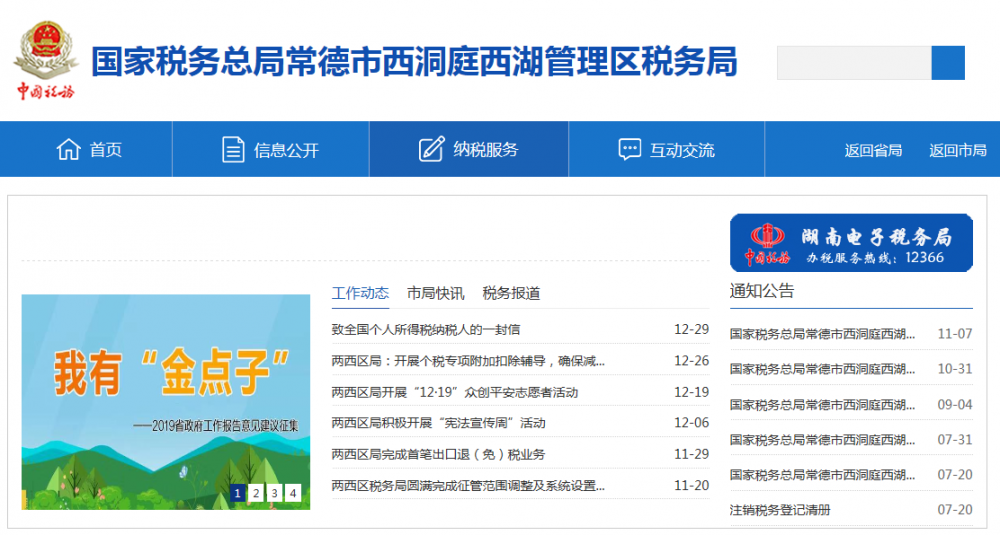Image resolution: width=1000 pixels, height=535 pixels.
Task: Switch to the 工作动态 tab
Action: click(x=360, y=293)
